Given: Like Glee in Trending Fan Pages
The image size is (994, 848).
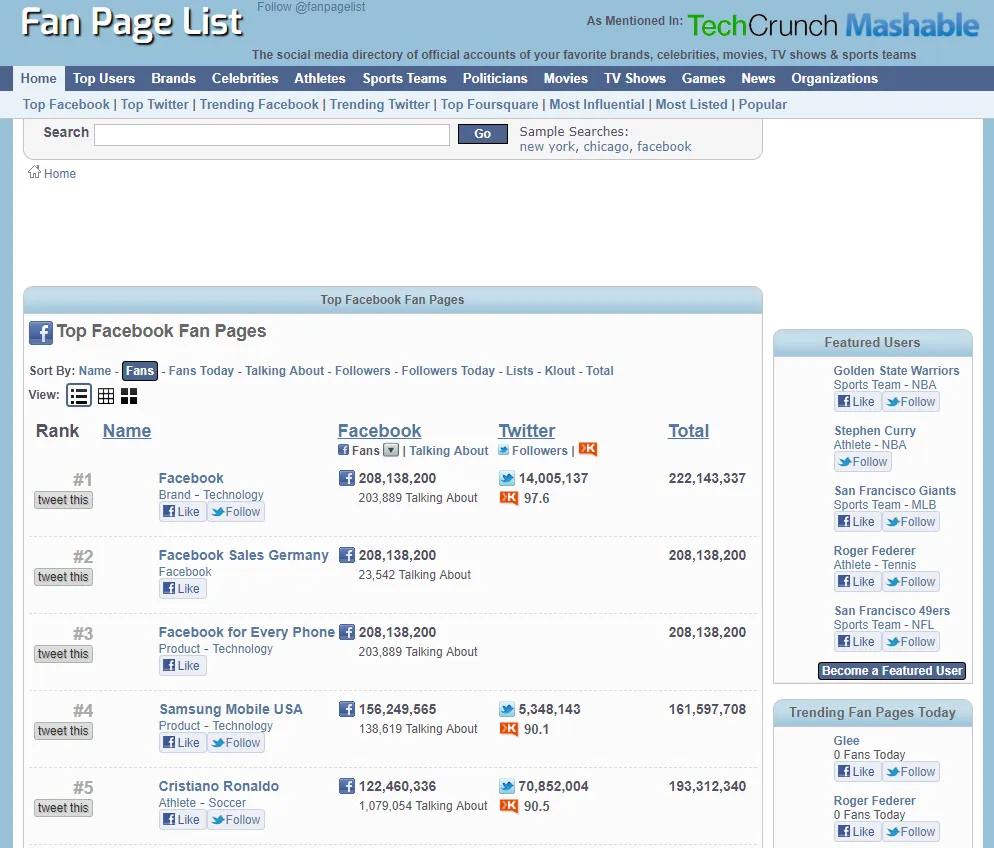Looking at the screenshot, I should (857, 771).
